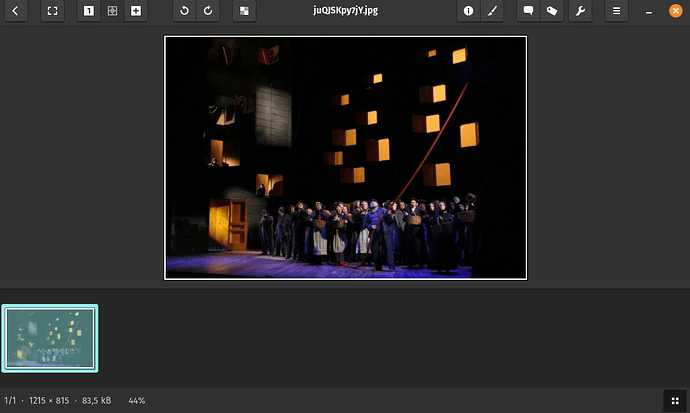Enter fullscreen view mode
Screen dimensions: 690x413
tap(52, 11)
